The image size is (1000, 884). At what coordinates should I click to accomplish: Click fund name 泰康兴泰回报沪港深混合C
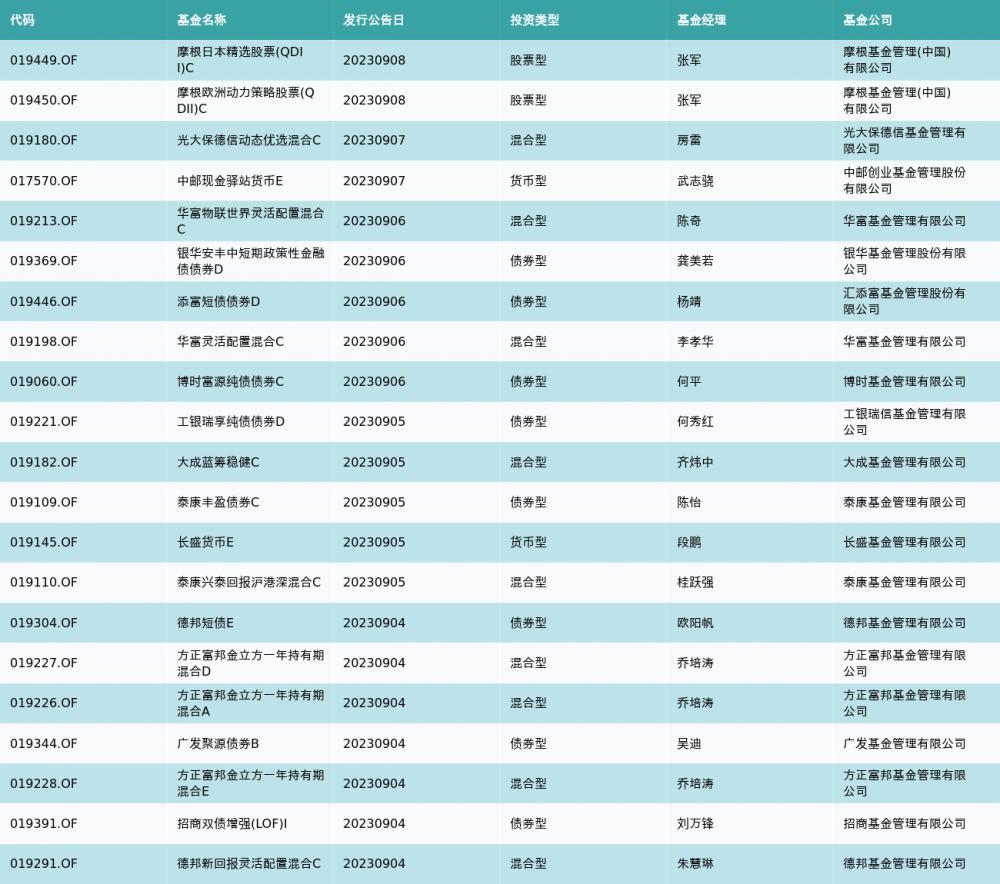pyautogui.click(x=249, y=582)
